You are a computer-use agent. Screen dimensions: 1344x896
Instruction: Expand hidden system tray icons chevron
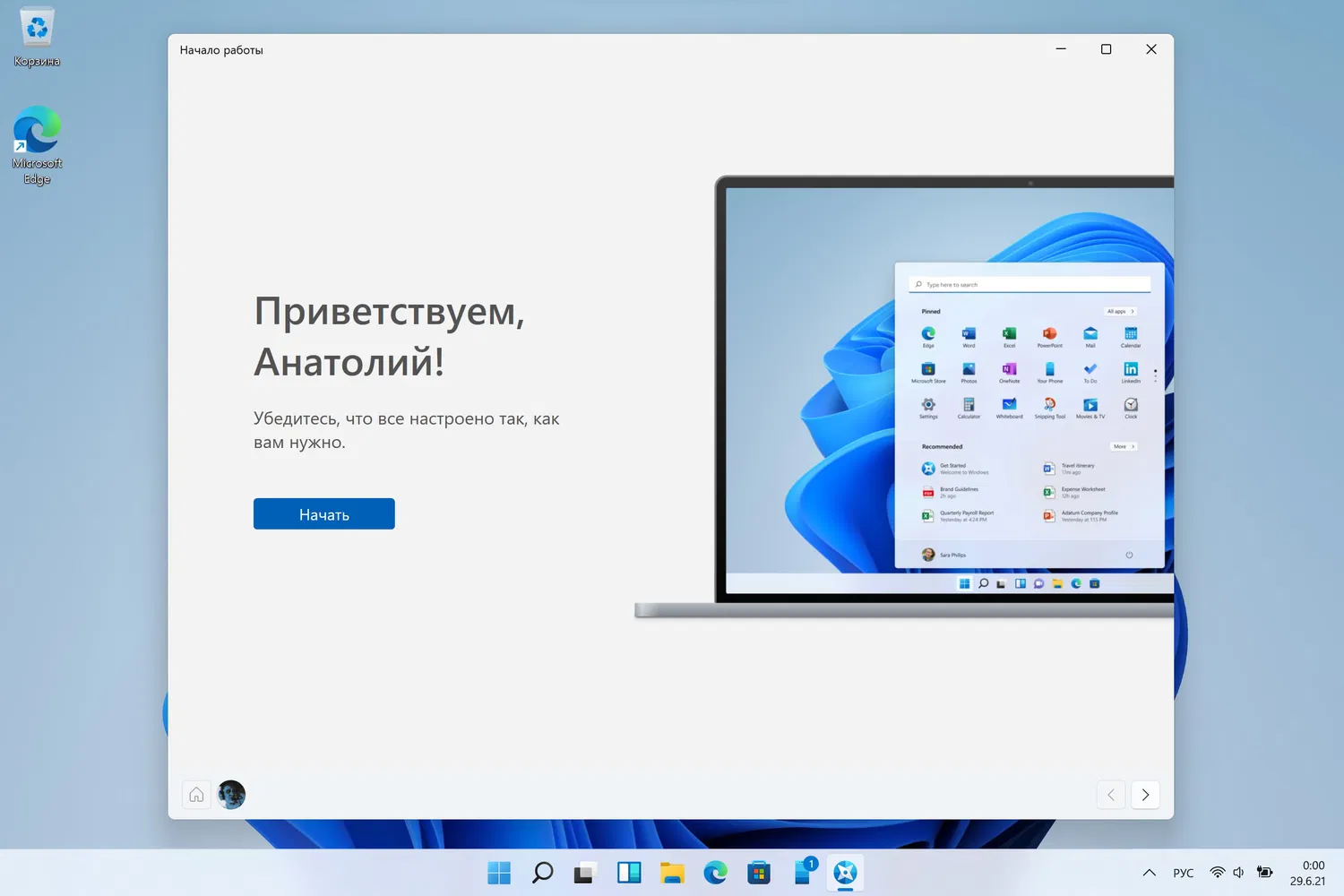1149,873
